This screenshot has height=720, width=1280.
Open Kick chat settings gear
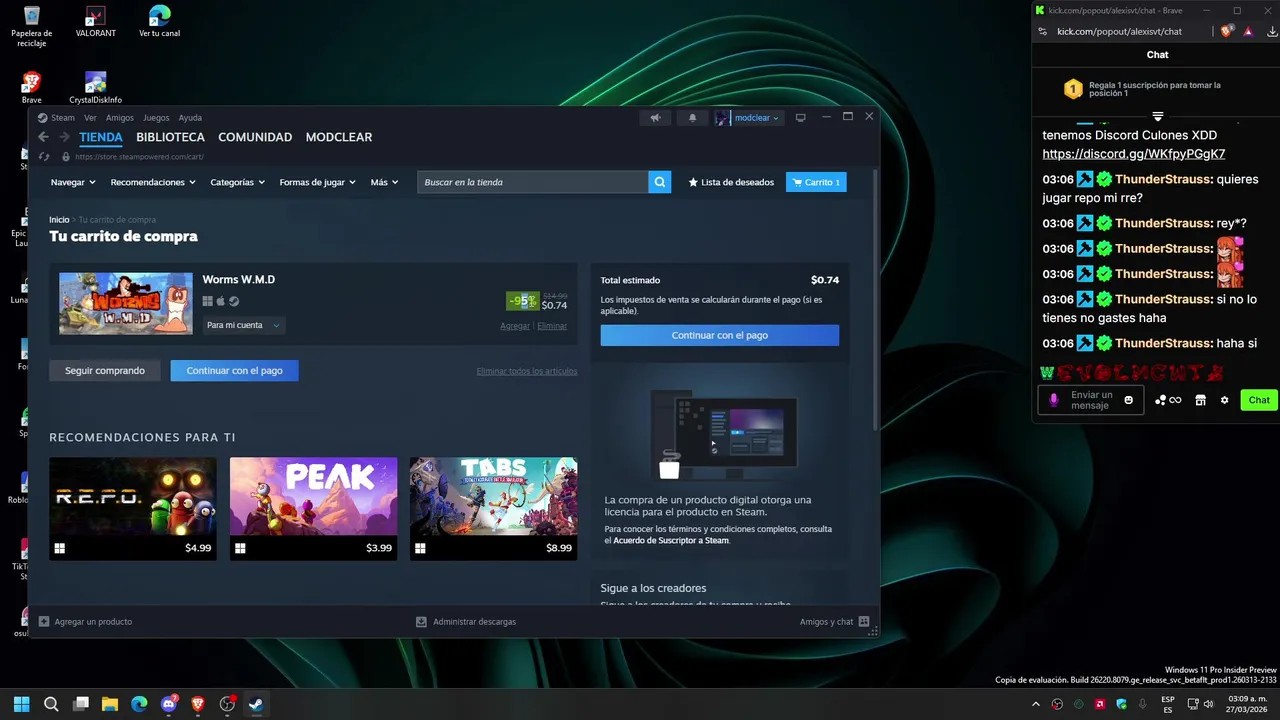[1224, 400]
